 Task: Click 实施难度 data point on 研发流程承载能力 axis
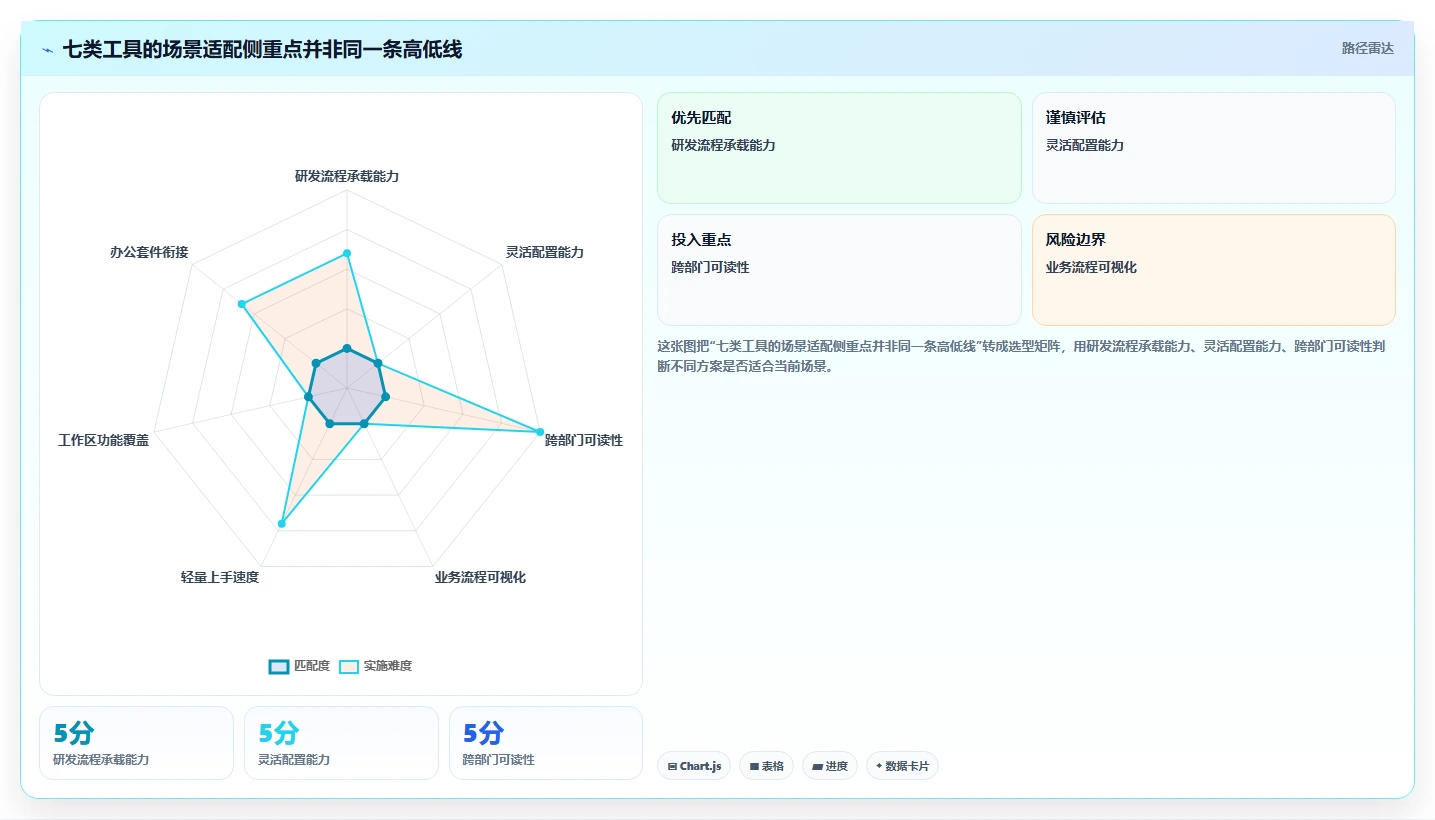point(347,254)
